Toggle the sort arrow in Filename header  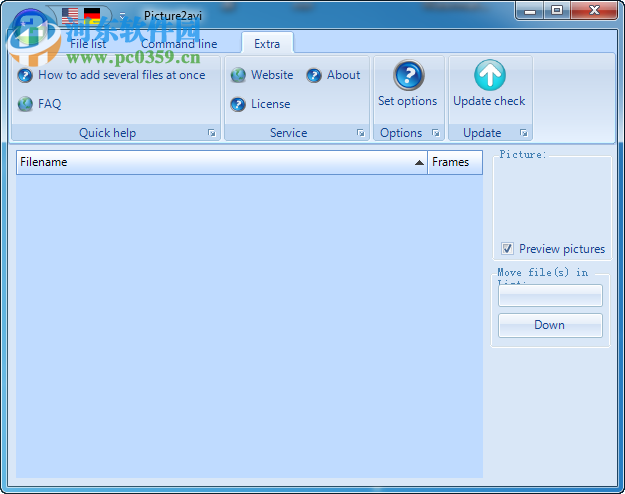point(419,163)
